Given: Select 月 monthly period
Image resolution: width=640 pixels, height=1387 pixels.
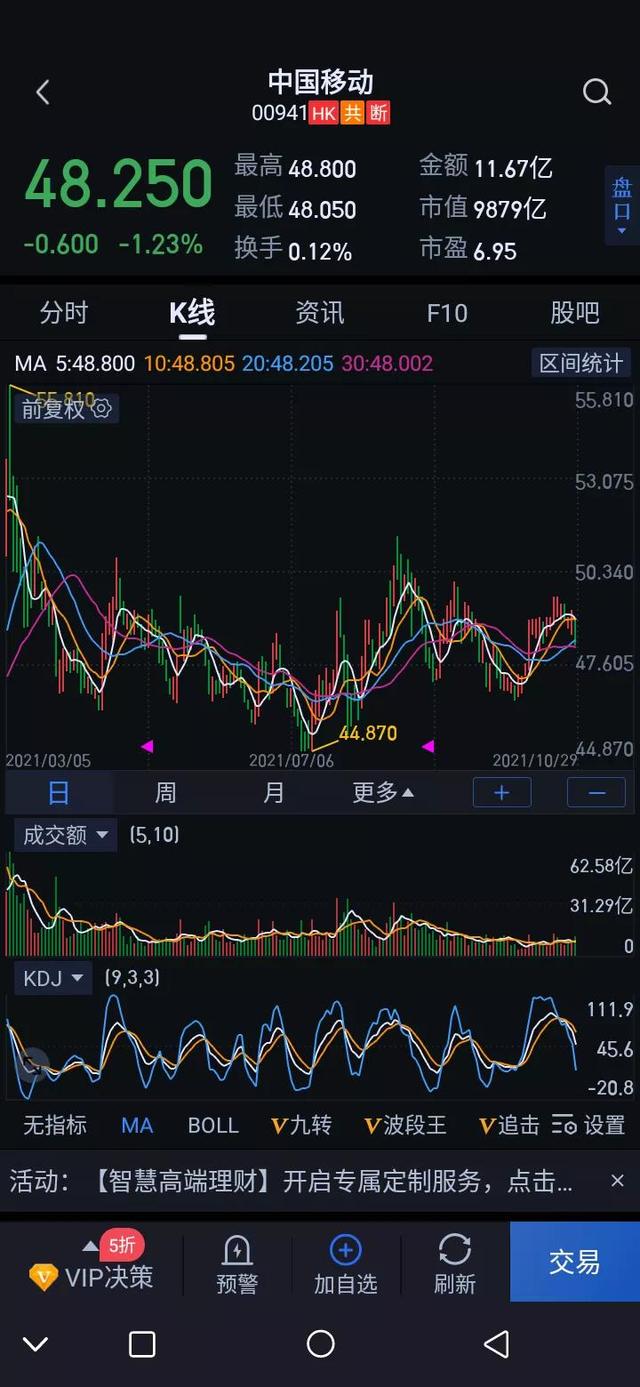Looking at the screenshot, I should tap(273, 793).
